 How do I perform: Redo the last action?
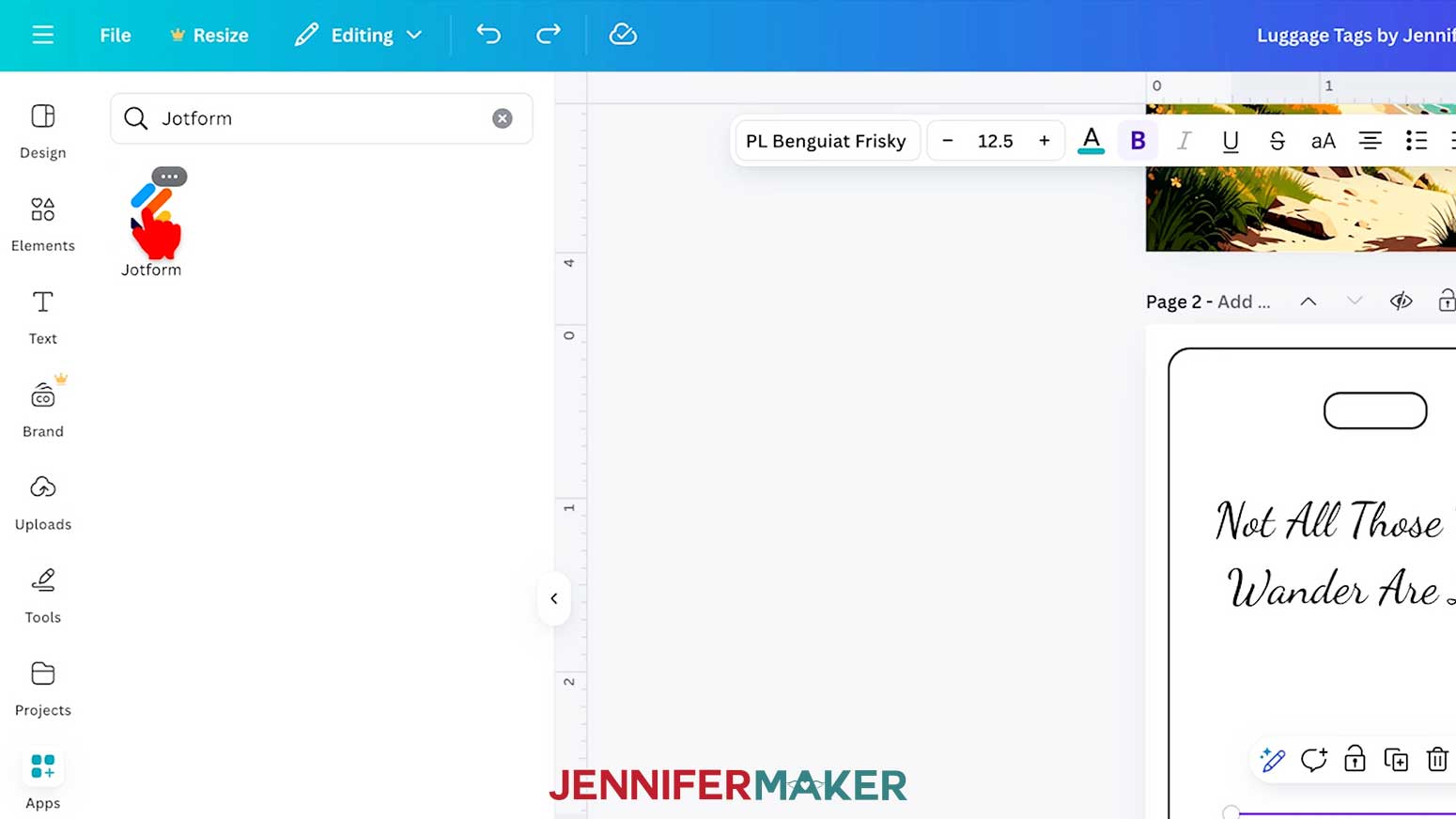(549, 35)
